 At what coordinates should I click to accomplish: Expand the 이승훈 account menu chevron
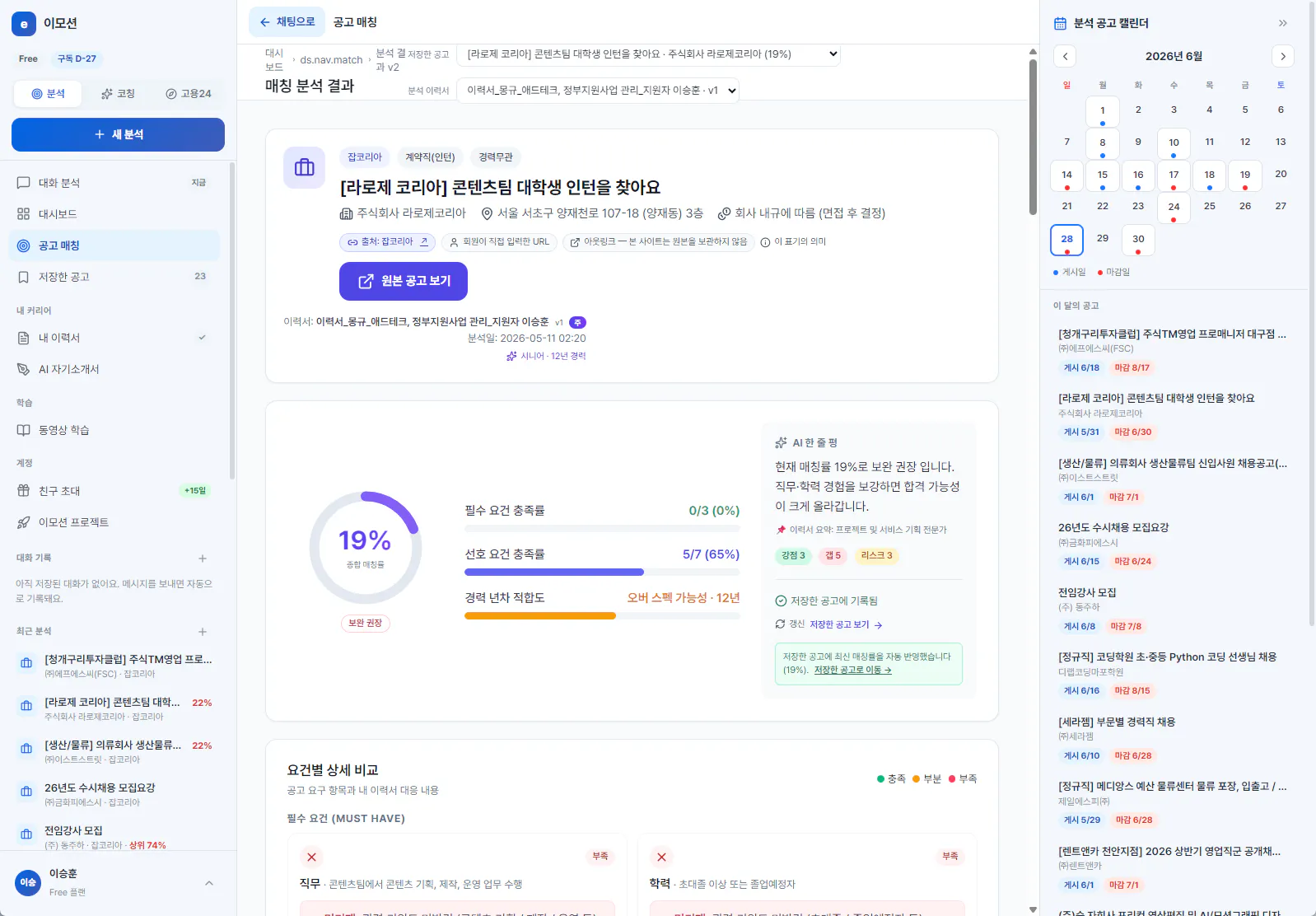[x=209, y=883]
